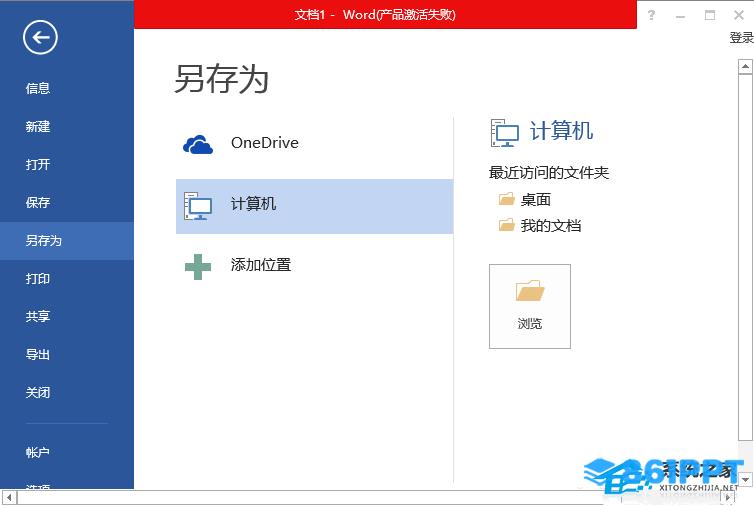Minimize the Word window
The width and height of the screenshot is (754, 506).
point(680,15)
